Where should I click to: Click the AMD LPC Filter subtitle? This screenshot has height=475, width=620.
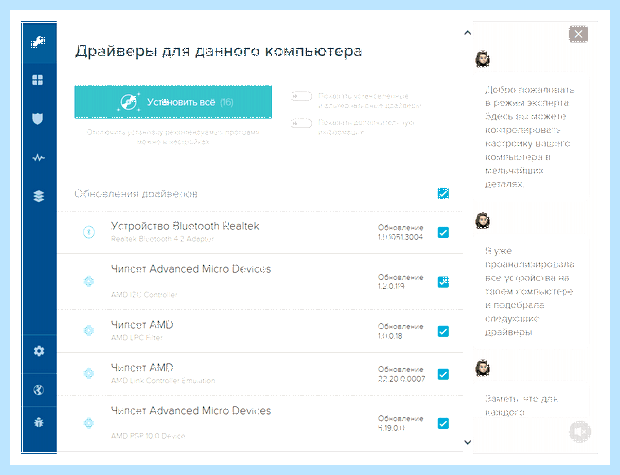point(136,337)
